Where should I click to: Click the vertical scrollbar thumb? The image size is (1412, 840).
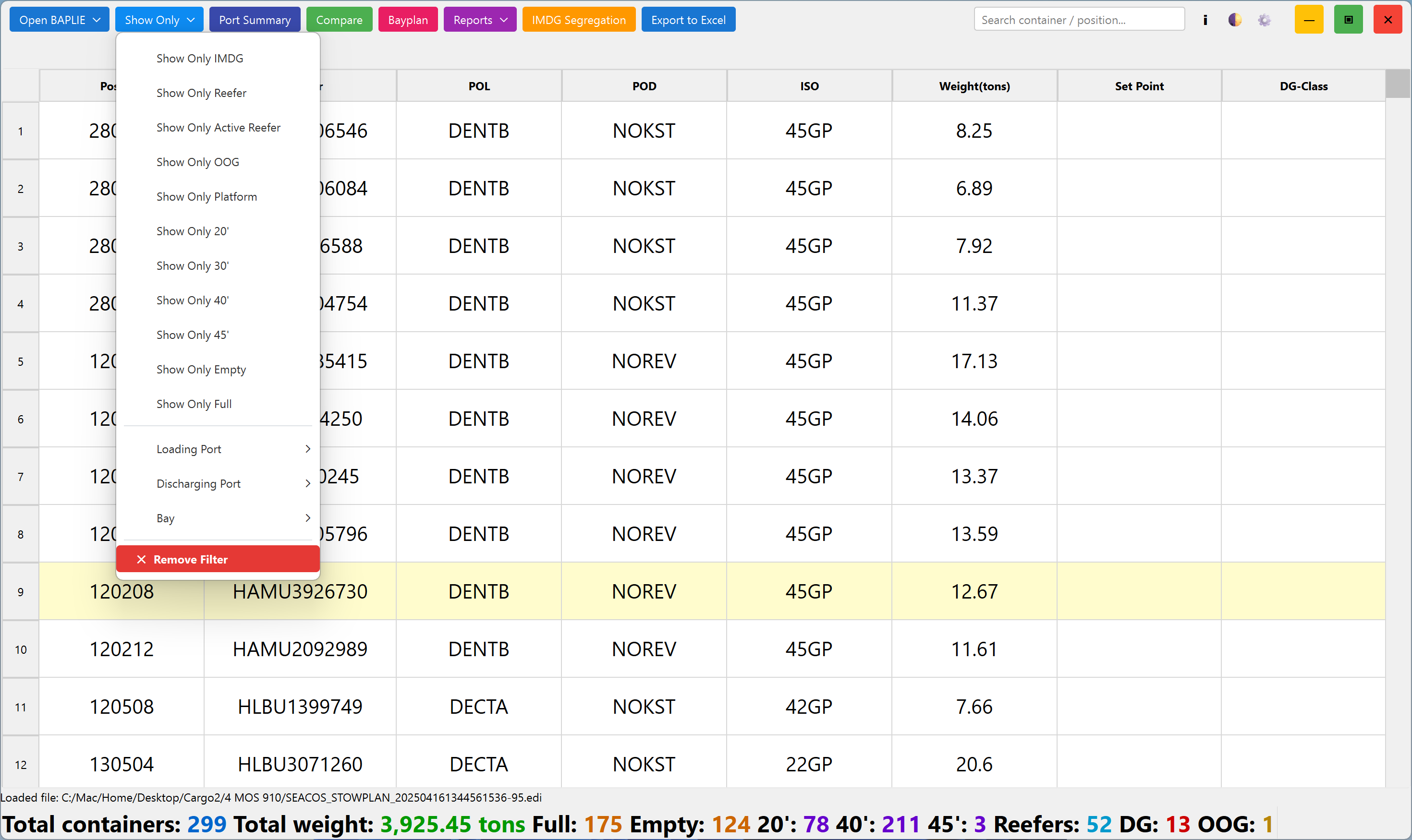pyautogui.click(x=1398, y=84)
